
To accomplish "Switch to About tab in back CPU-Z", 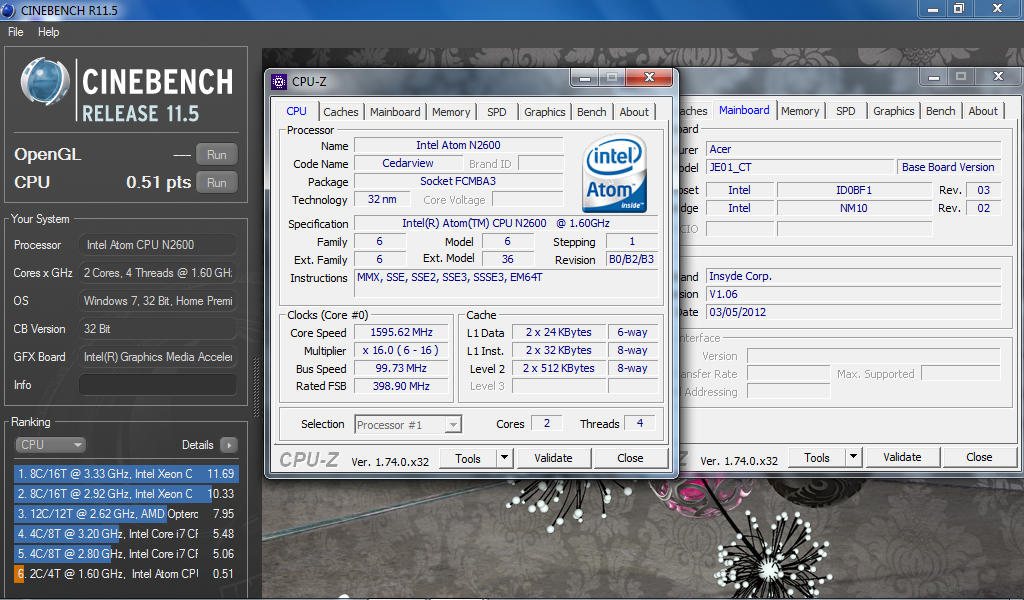I will [x=983, y=111].
